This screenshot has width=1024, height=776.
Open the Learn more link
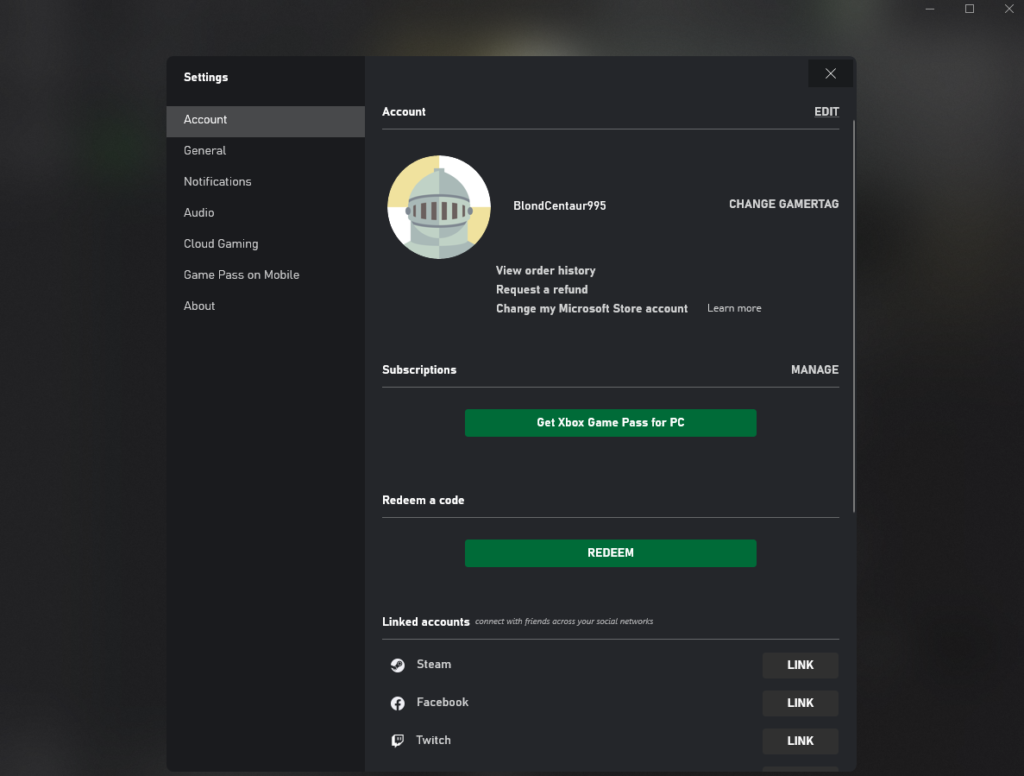(734, 308)
